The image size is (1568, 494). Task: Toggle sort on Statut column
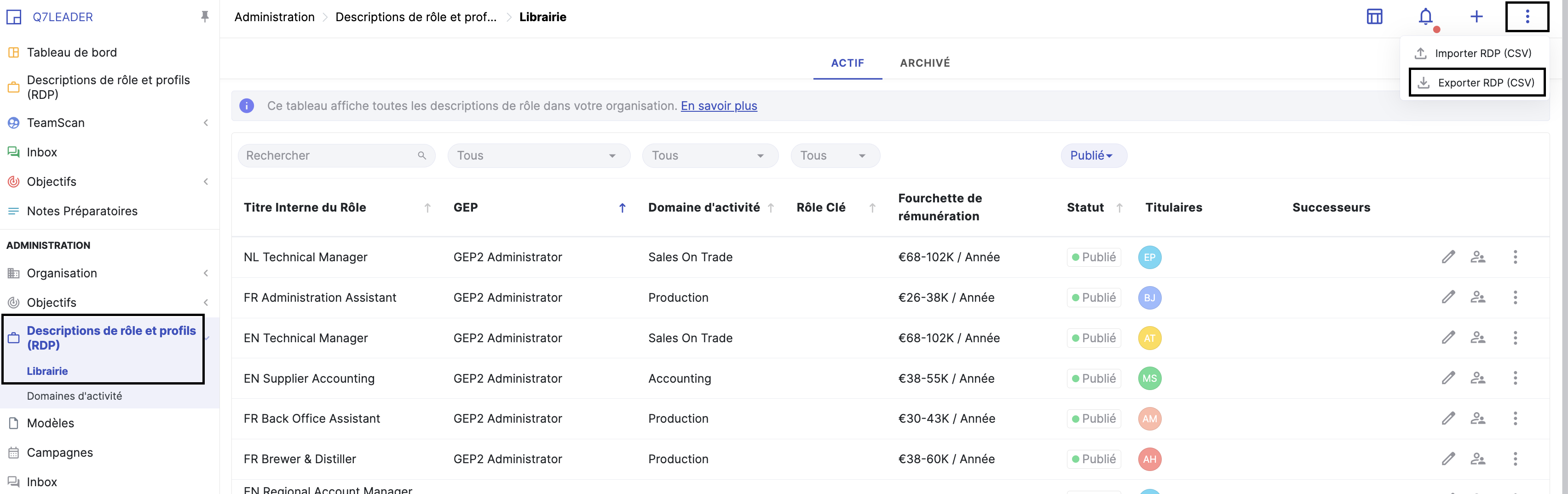(1119, 208)
